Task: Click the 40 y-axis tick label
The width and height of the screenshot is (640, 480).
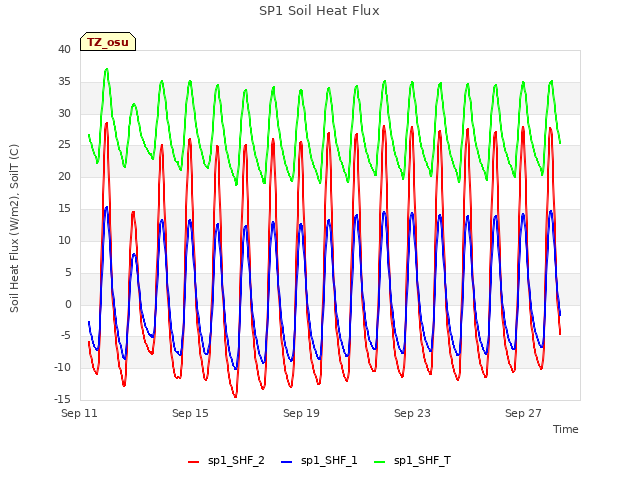Action: pyautogui.click(x=64, y=49)
